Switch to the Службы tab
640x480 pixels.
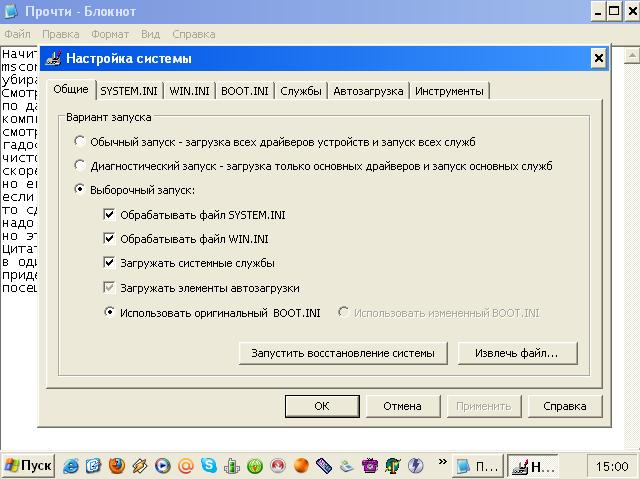[301, 91]
